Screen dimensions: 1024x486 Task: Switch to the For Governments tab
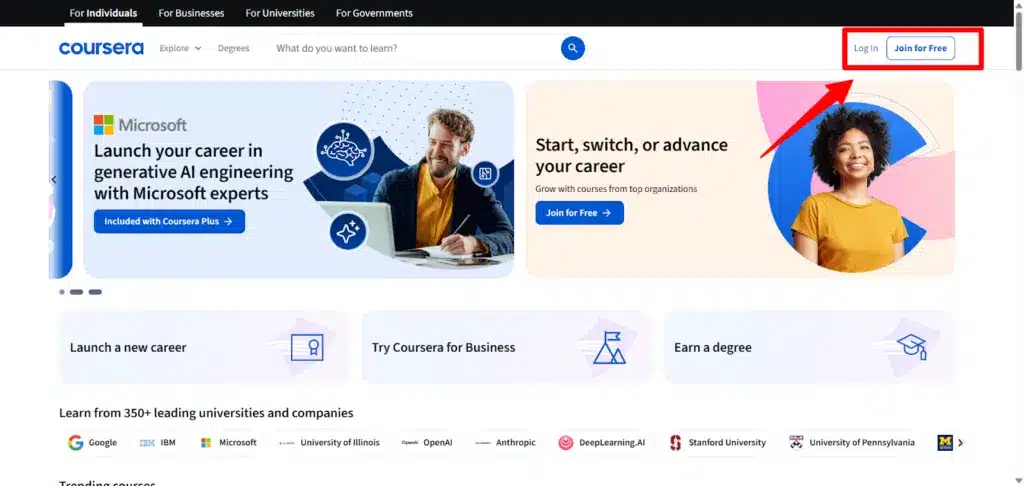[374, 13]
